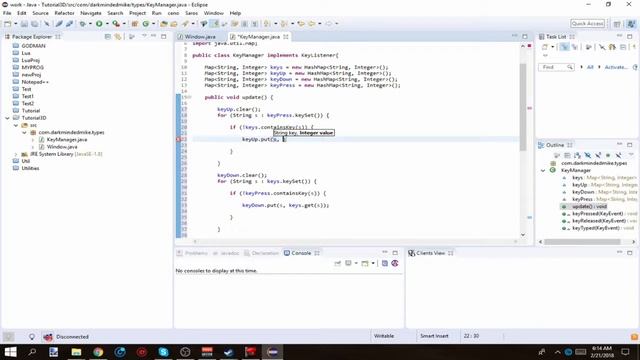Click Collapse All in Package Explorer
640x360 pixels.
pos(108,37)
